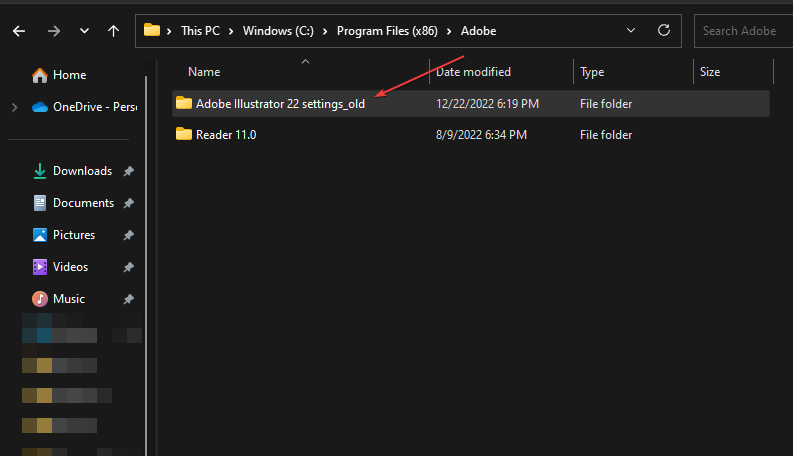Screen dimensions: 793x456
Task: Open address bar history dropdown
Action: [x=631, y=30]
